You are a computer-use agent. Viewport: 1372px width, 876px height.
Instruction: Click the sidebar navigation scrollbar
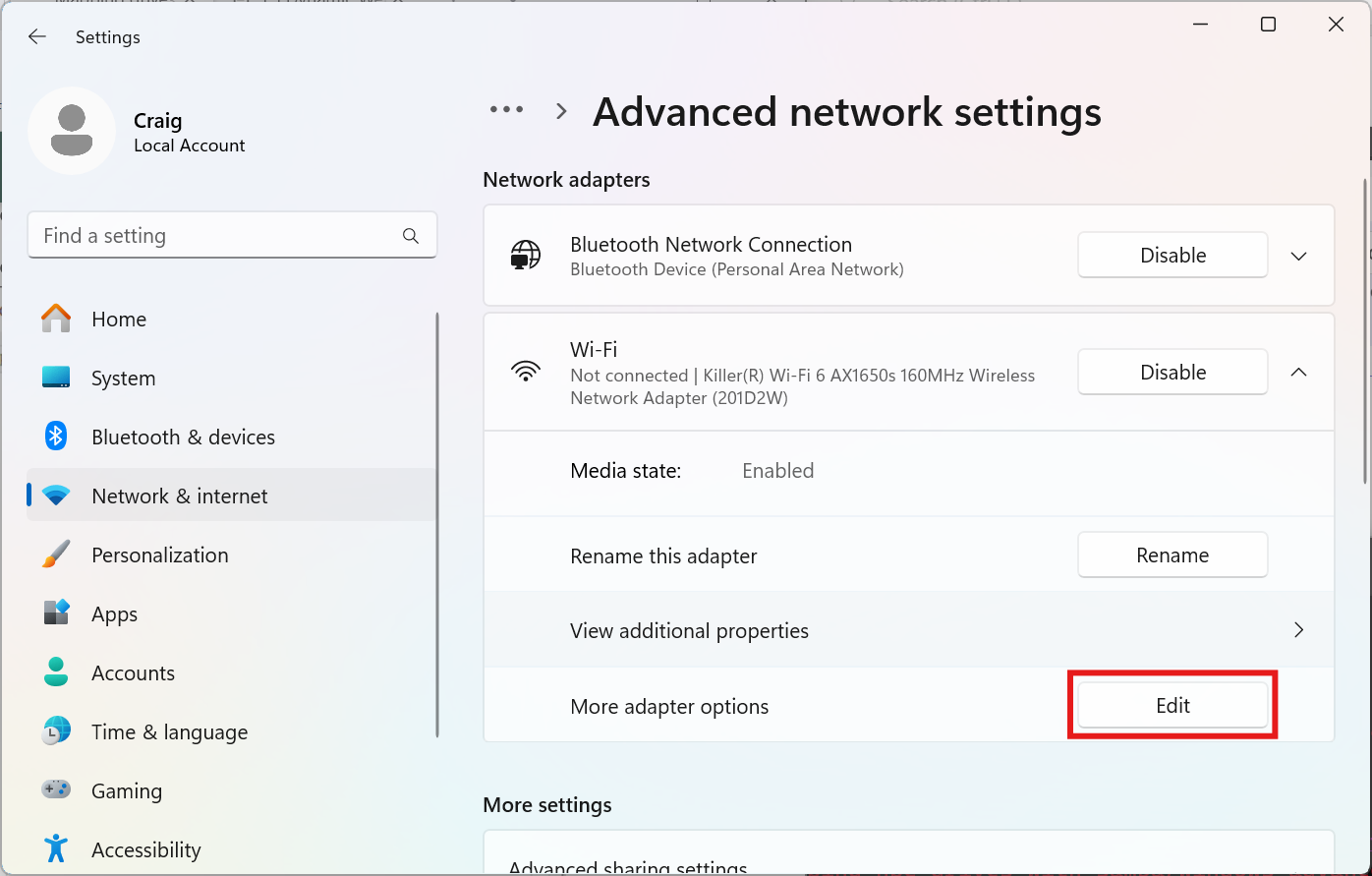click(x=436, y=525)
